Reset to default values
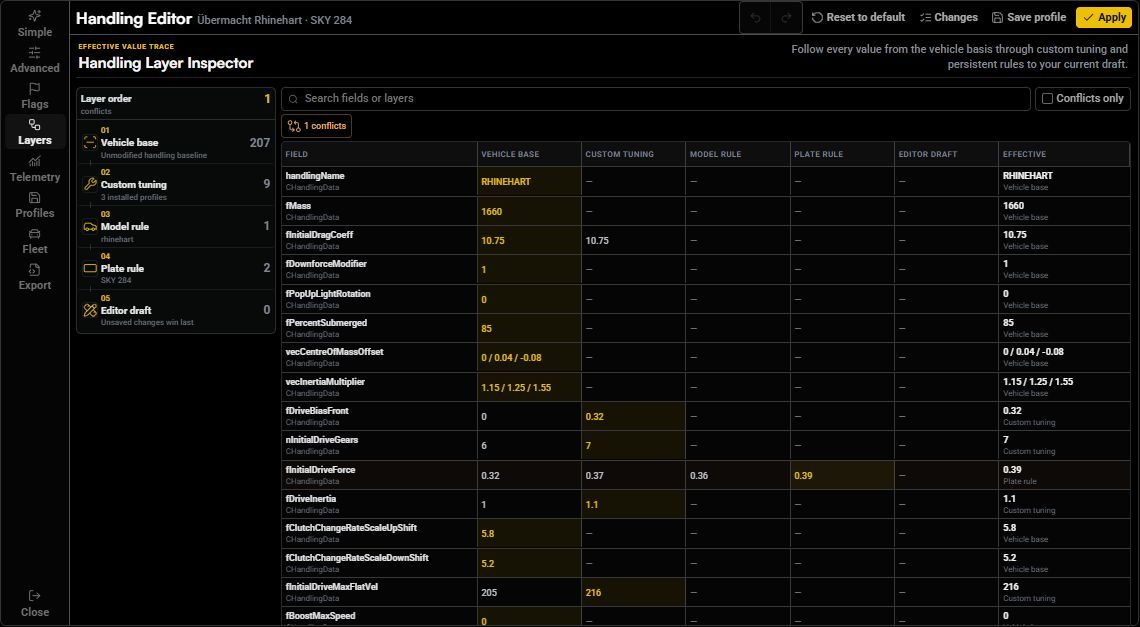1140x627 pixels. [858, 17]
